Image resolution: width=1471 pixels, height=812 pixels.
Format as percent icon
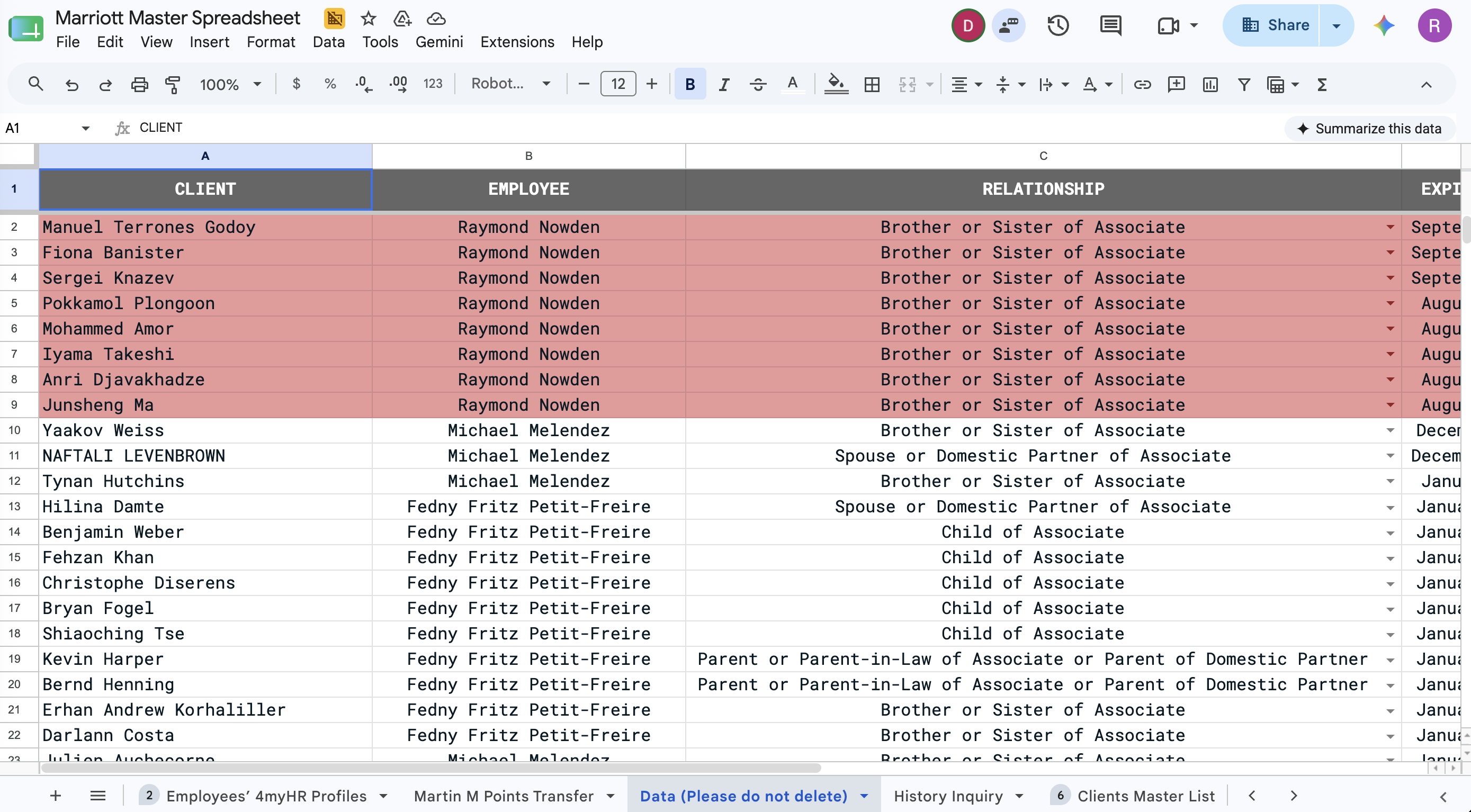(x=330, y=84)
